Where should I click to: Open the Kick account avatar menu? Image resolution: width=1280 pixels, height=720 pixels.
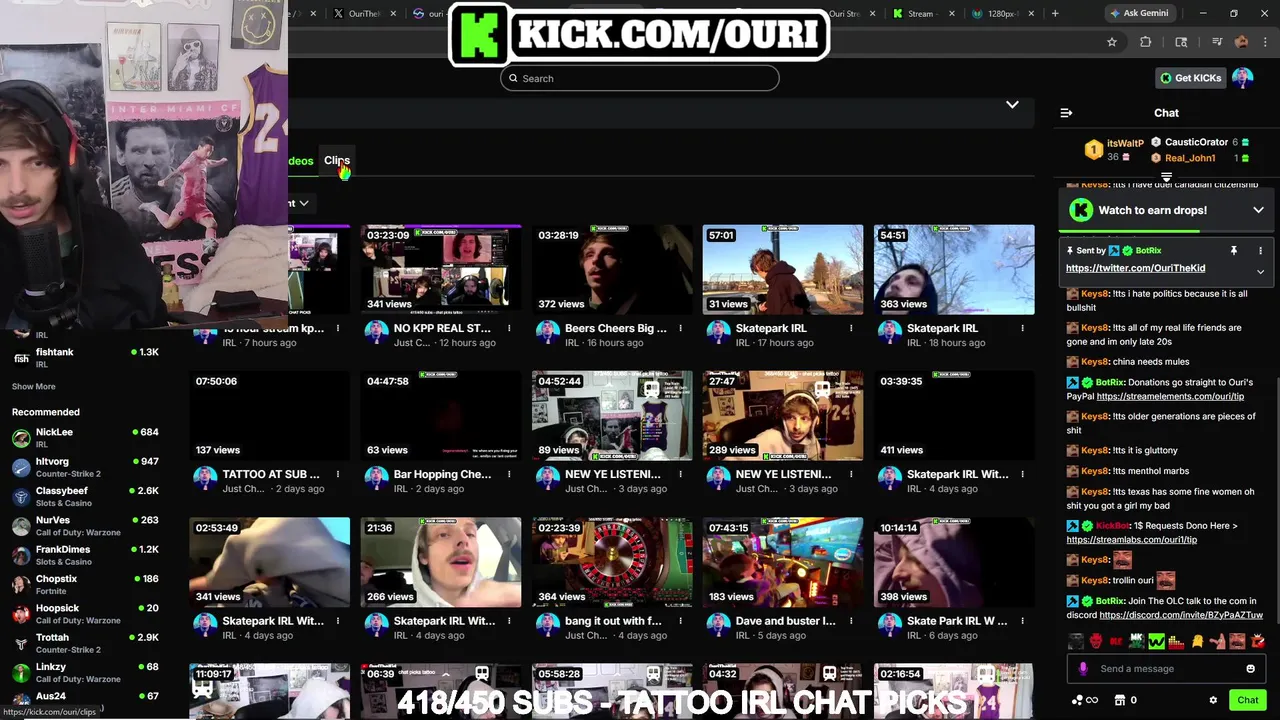(1242, 78)
